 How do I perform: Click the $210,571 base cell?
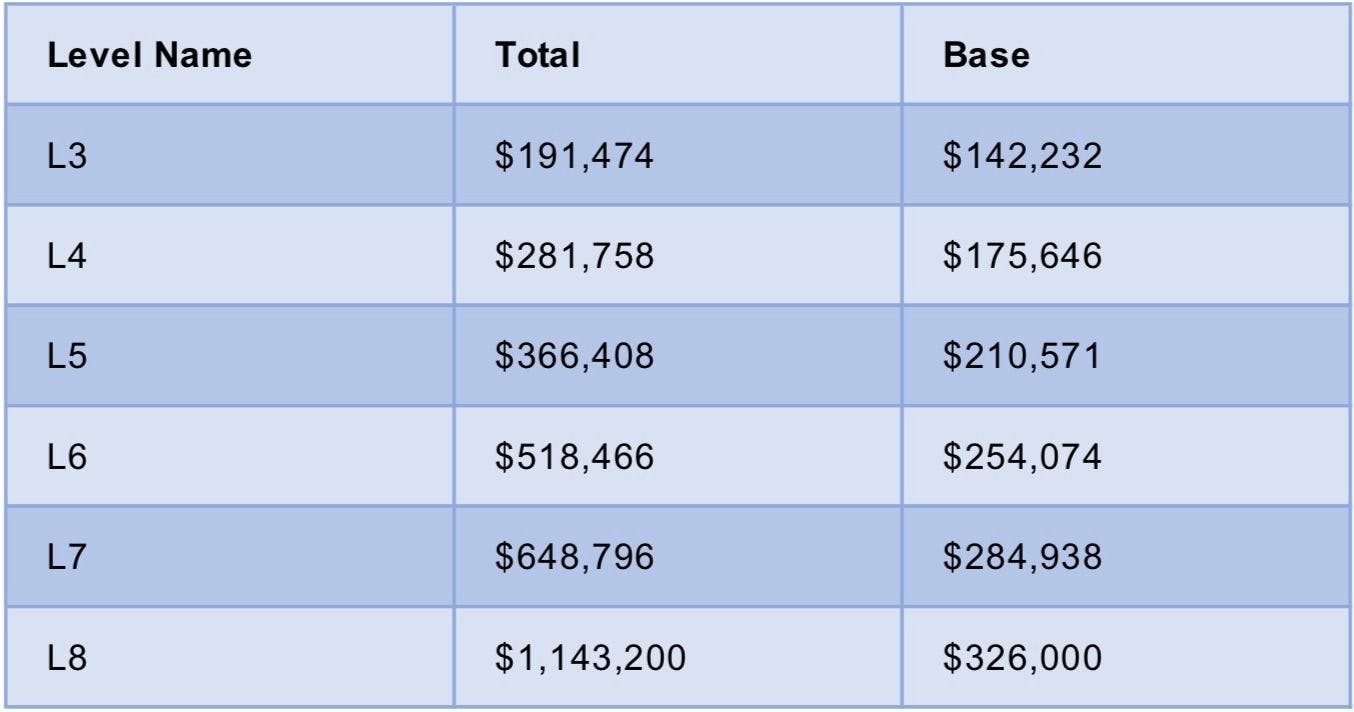tap(1022, 357)
